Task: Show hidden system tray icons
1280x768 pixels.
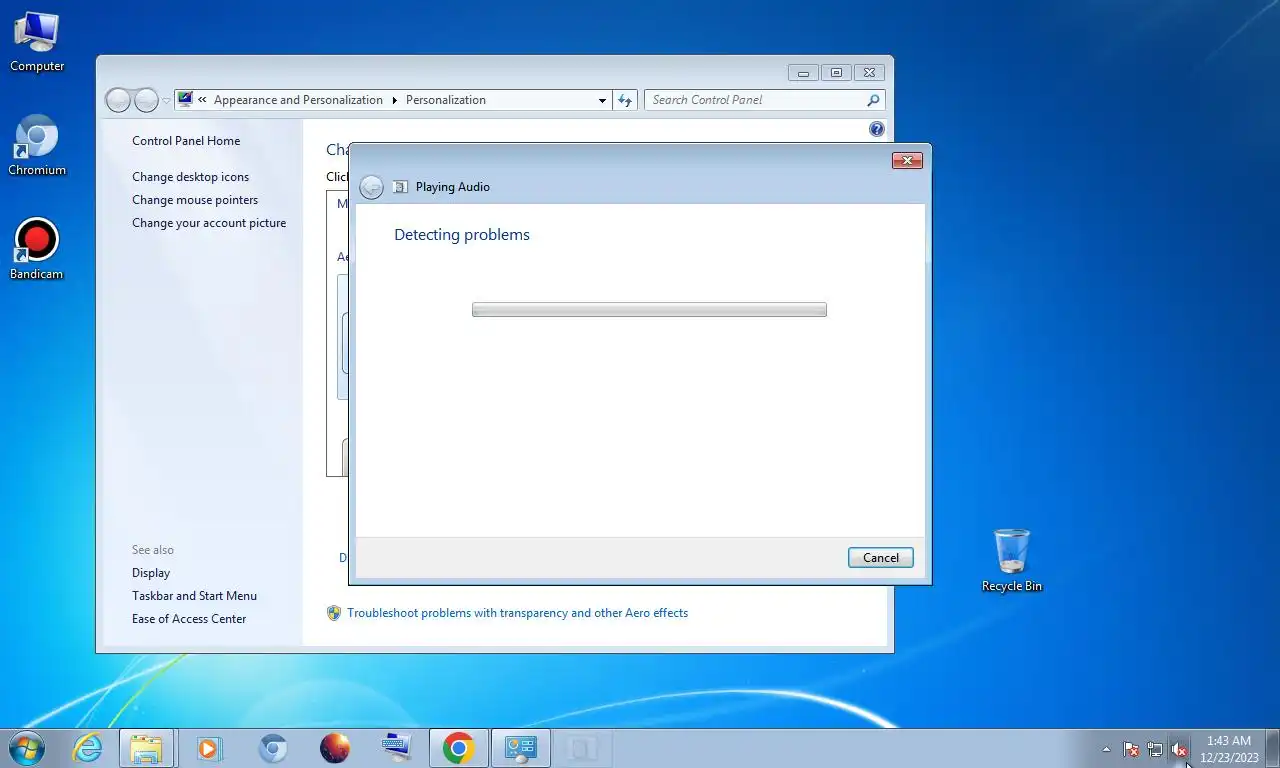Action: point(1106,749)
